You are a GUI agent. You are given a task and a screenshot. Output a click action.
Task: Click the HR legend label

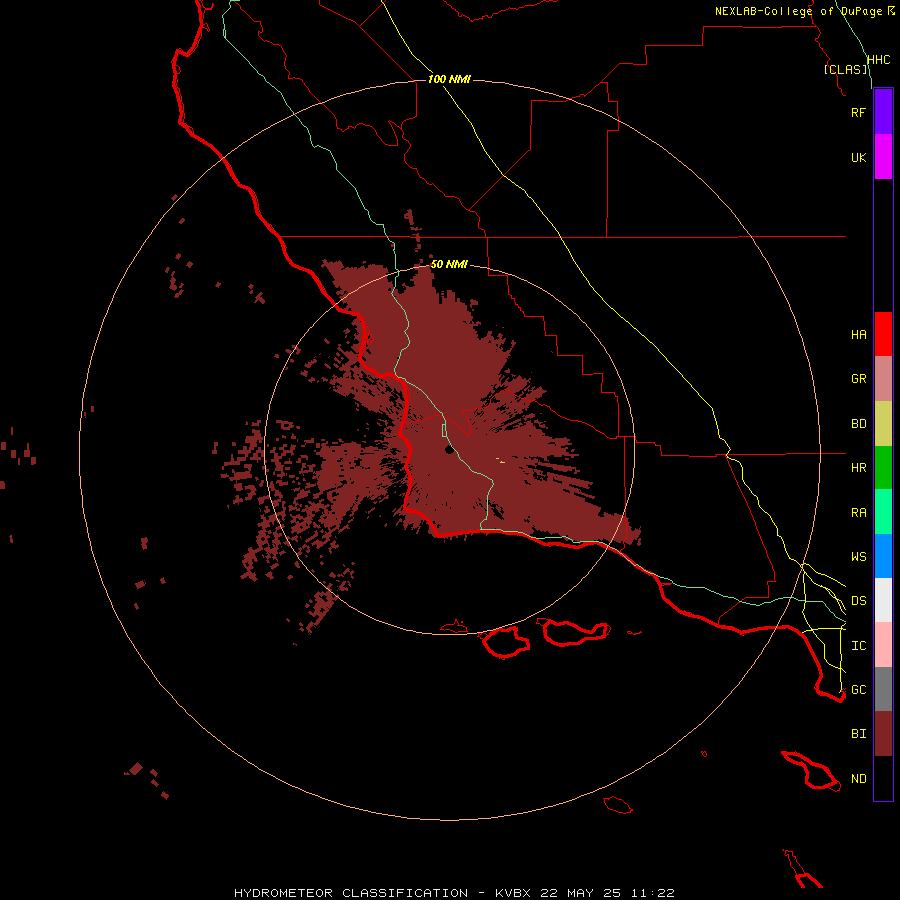coord(858,468)
